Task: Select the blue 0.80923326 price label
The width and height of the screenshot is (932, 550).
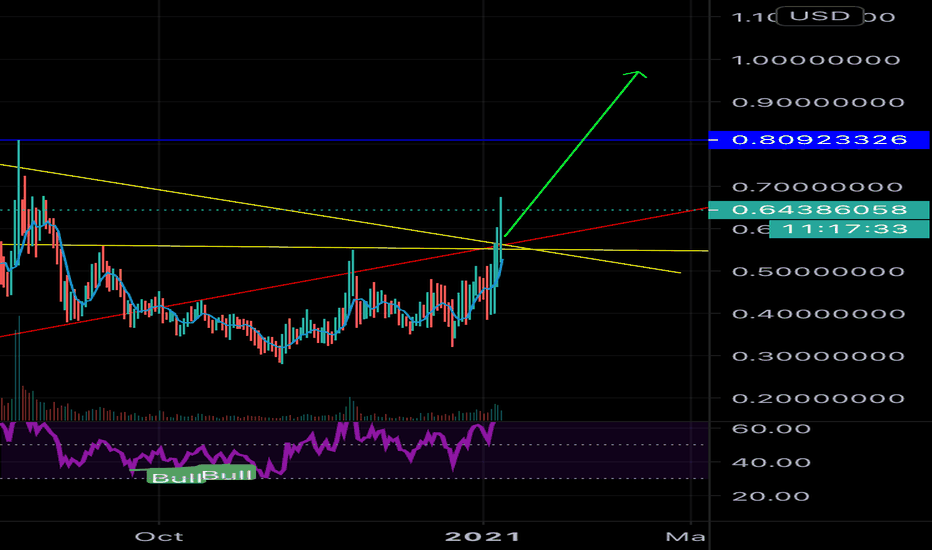Action: coord(819,140)
